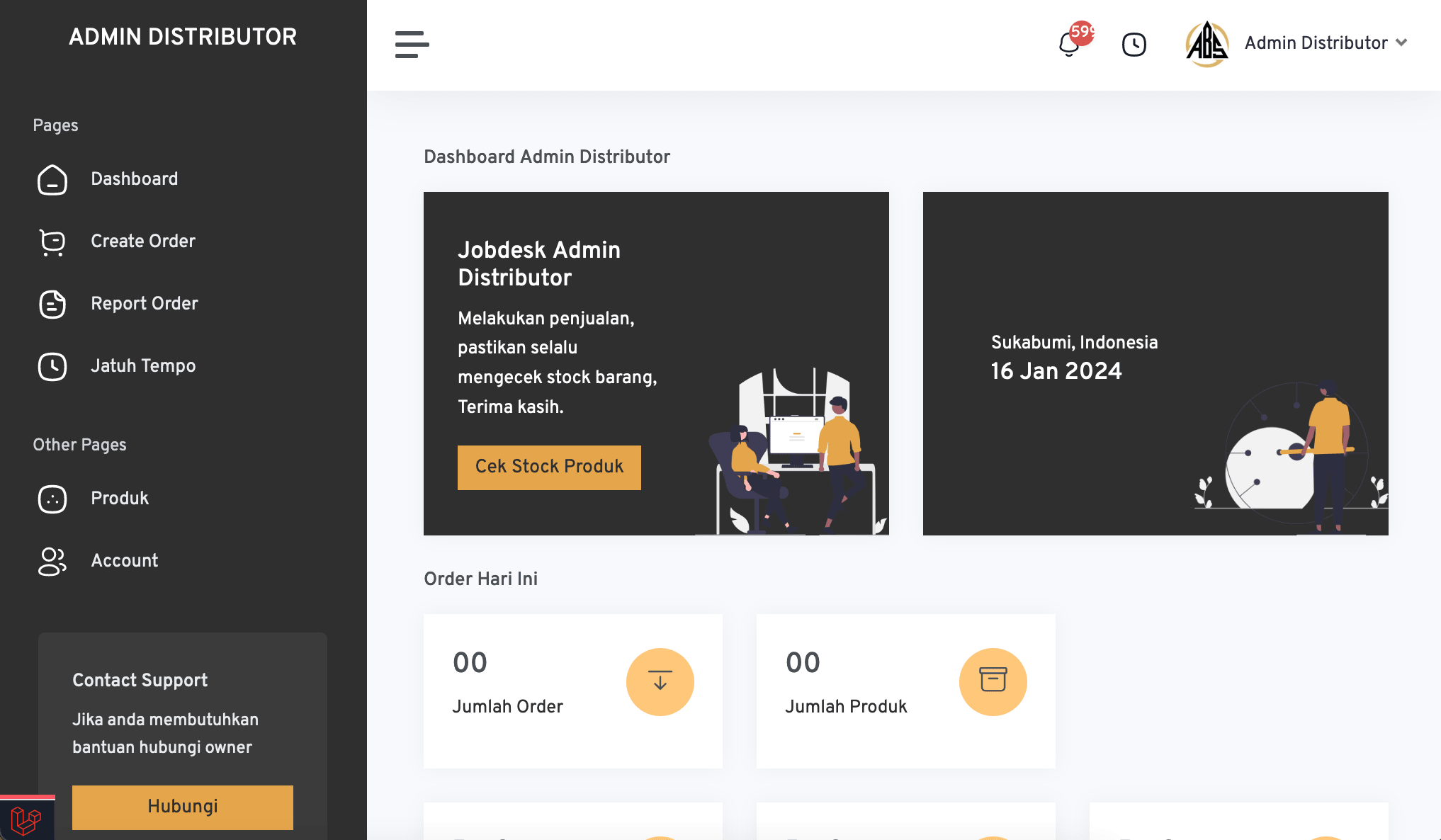Check notifications using the bell icon

[x=1067, y=44]
